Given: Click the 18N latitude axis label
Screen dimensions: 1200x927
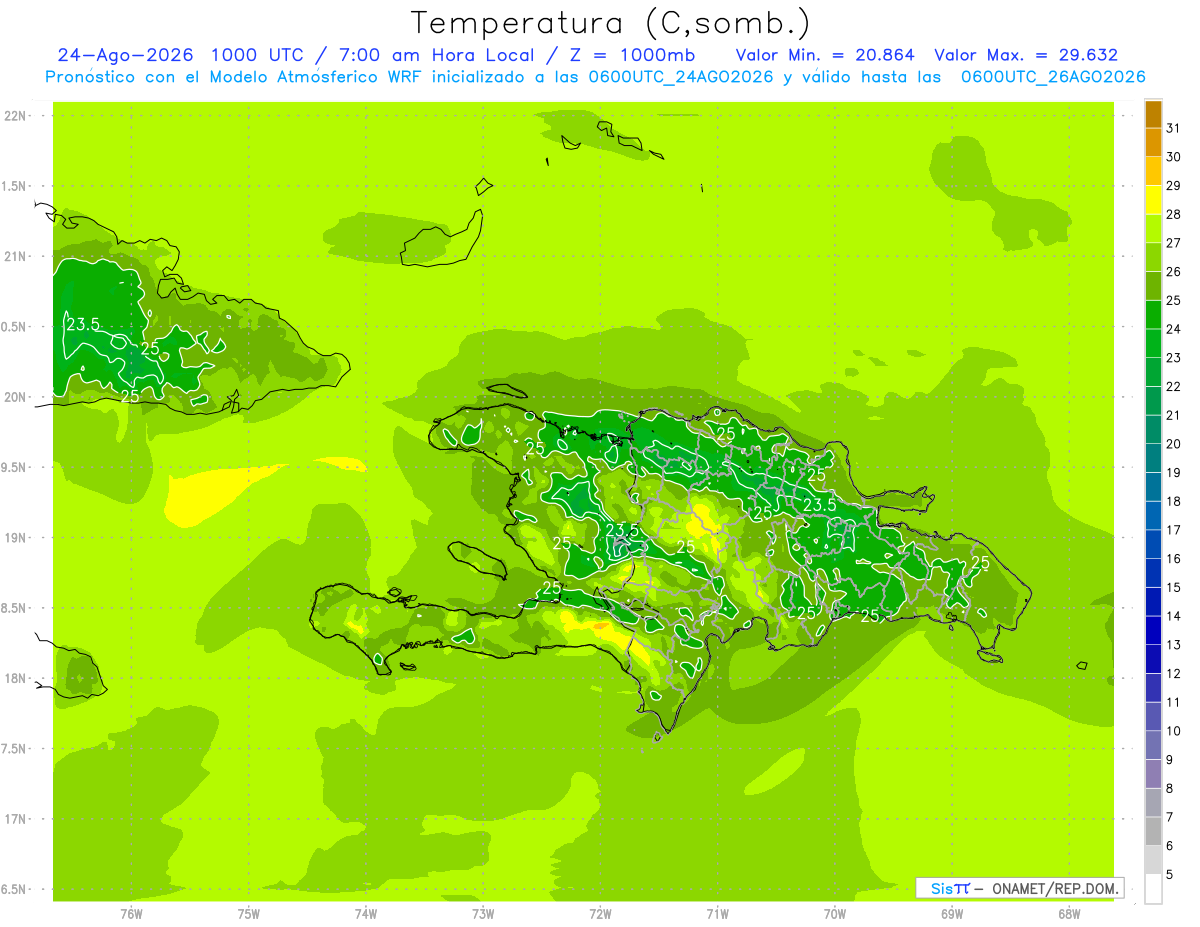Looking at the screenshot, I should point(16,678).
